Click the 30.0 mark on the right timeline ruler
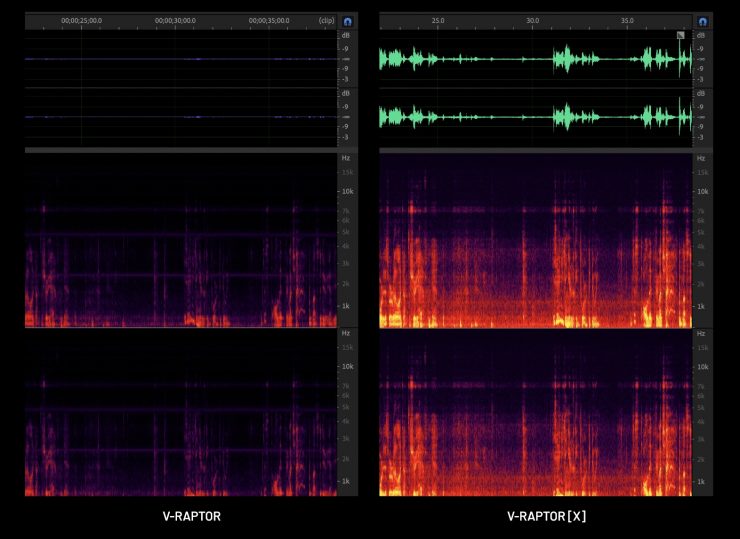The width and height of the screenshot is (740, 539). (x=532, y=20)
